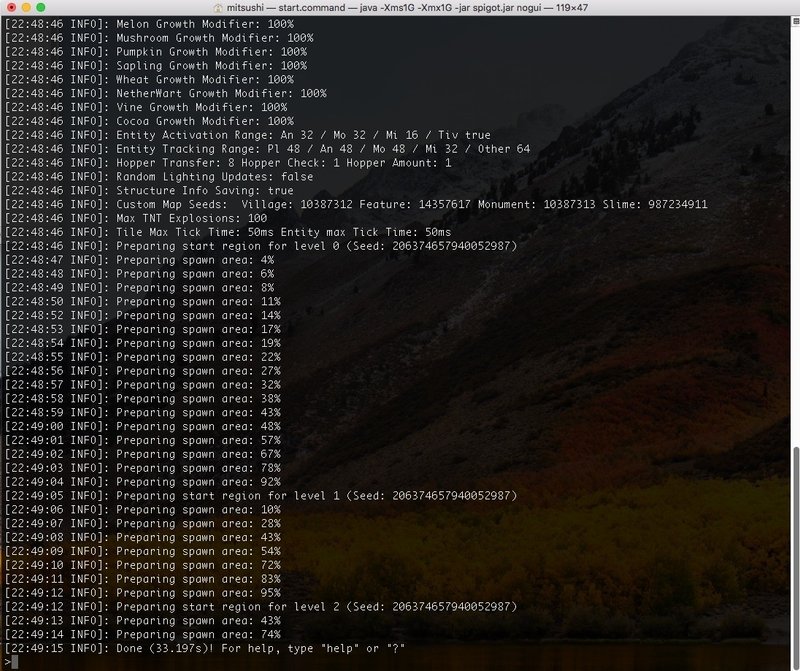
Task: Click the window title text 'mitsushi — start.command'
Action: [x=286, y=8]
